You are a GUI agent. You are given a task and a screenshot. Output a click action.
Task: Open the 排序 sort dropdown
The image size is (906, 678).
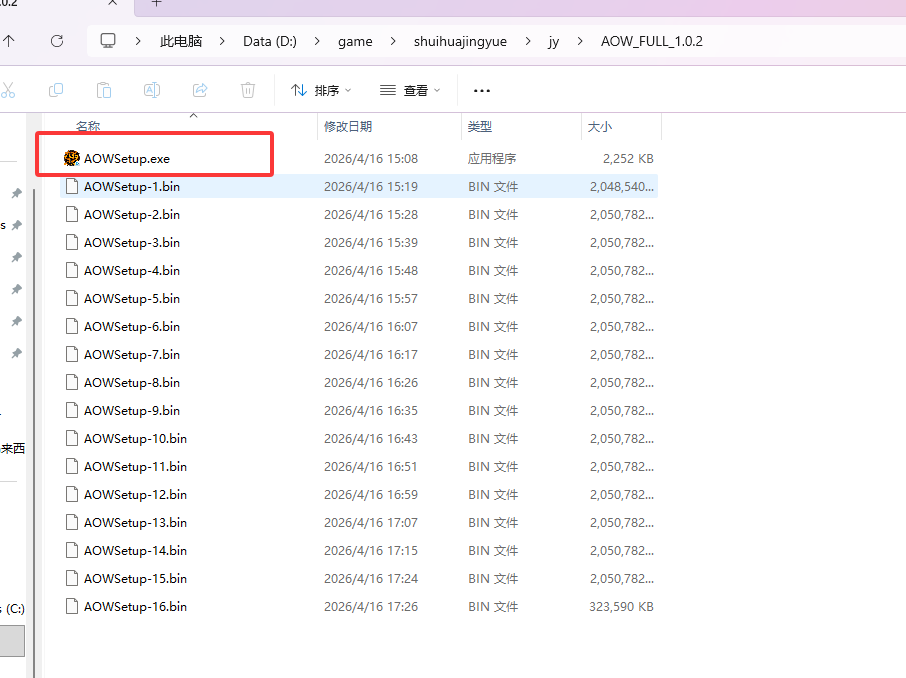pyautogui.click(x=320, y=90)
